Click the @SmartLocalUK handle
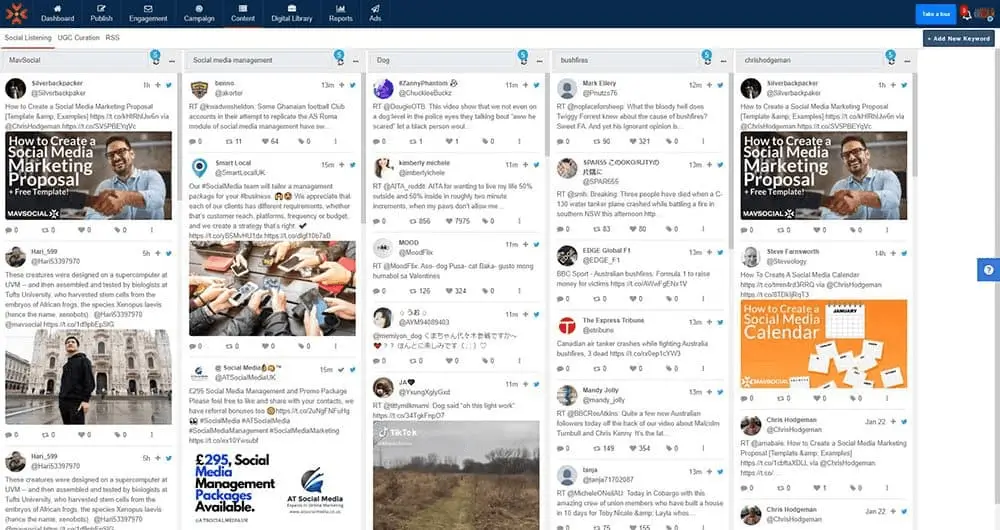Viewport: 1000px width, 530px height. 240,173
